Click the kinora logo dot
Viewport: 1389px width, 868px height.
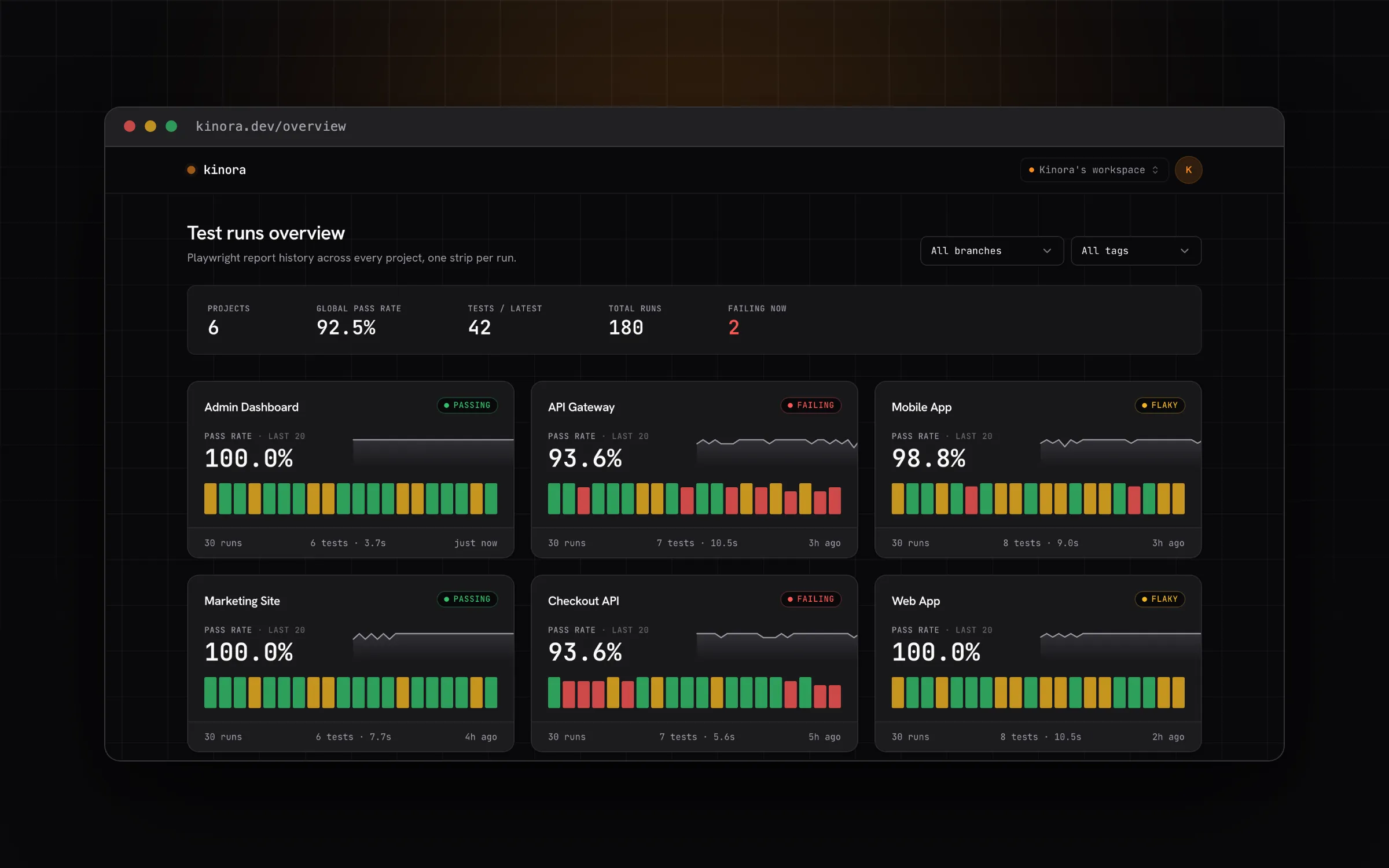click(x=191, y=170)
